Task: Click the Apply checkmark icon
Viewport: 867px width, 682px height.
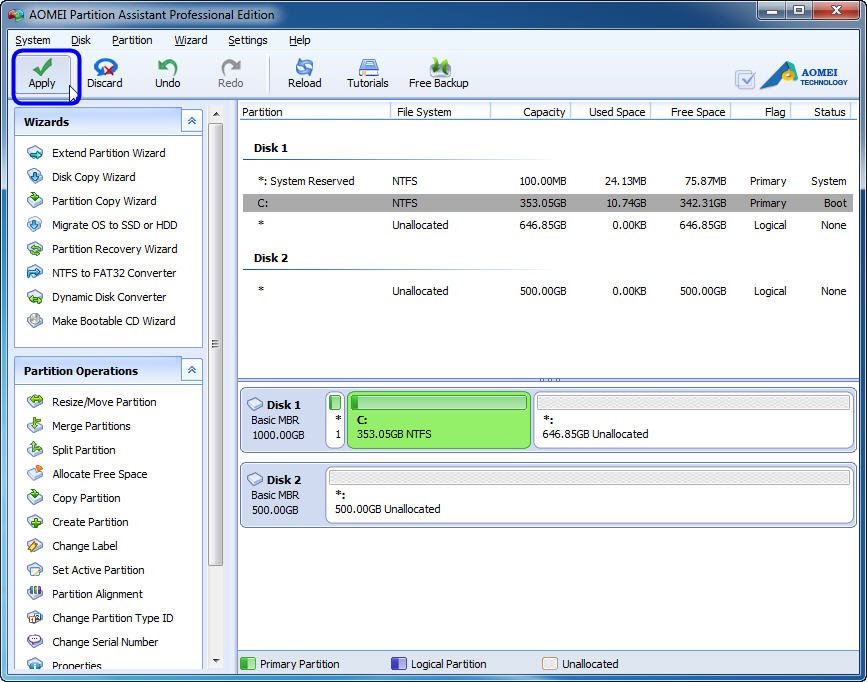Action: click(x=42, y=68)
